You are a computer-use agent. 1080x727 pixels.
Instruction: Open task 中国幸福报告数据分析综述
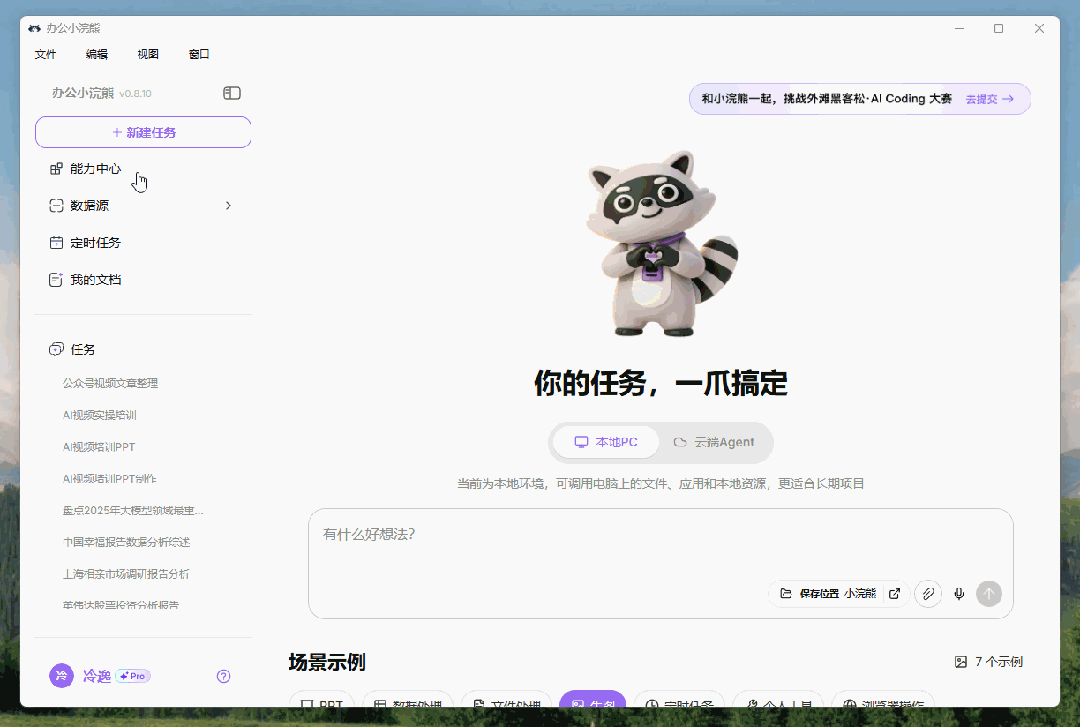127,542
